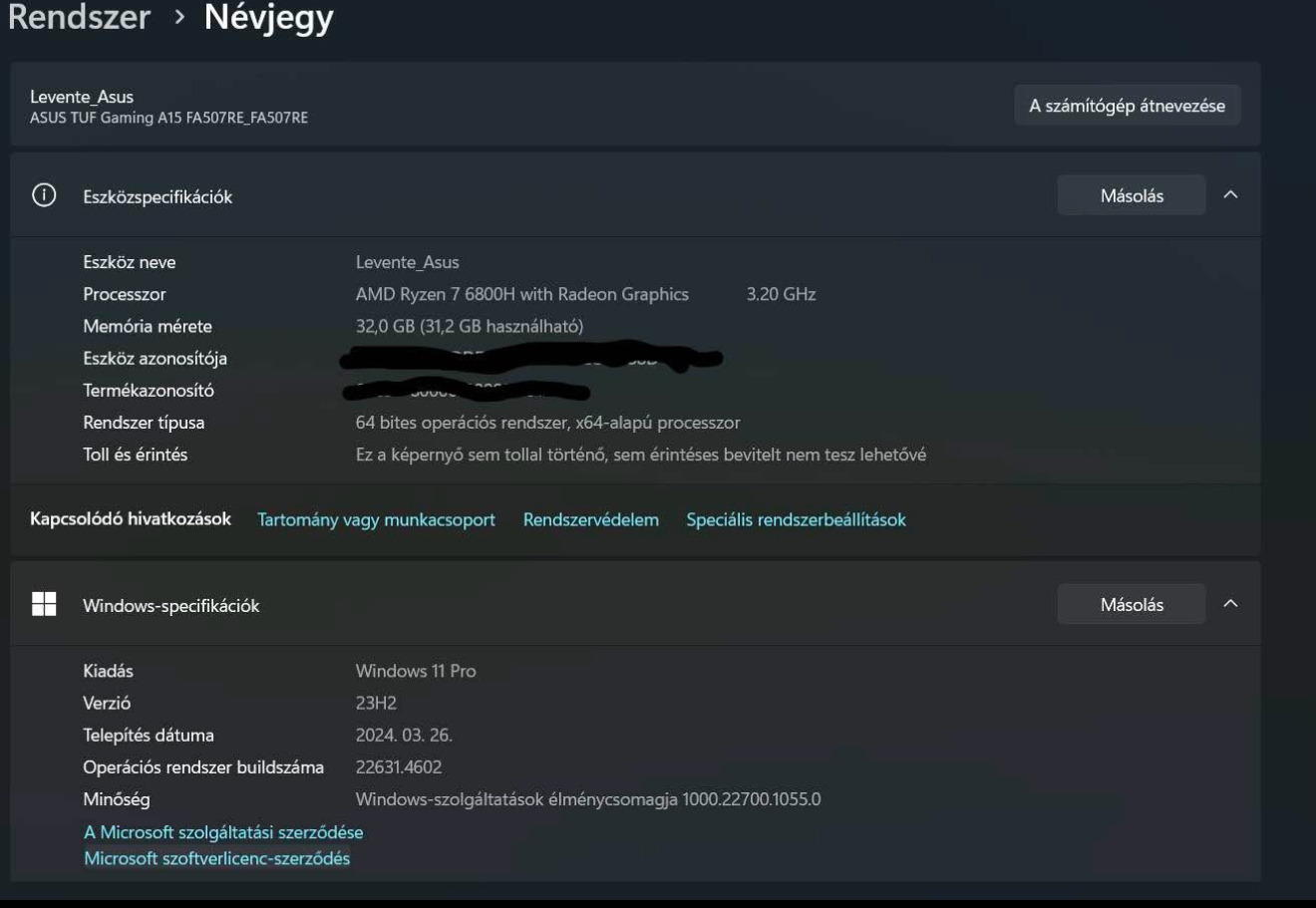Click A számítógép átnevezése button

click(1128, 106)
